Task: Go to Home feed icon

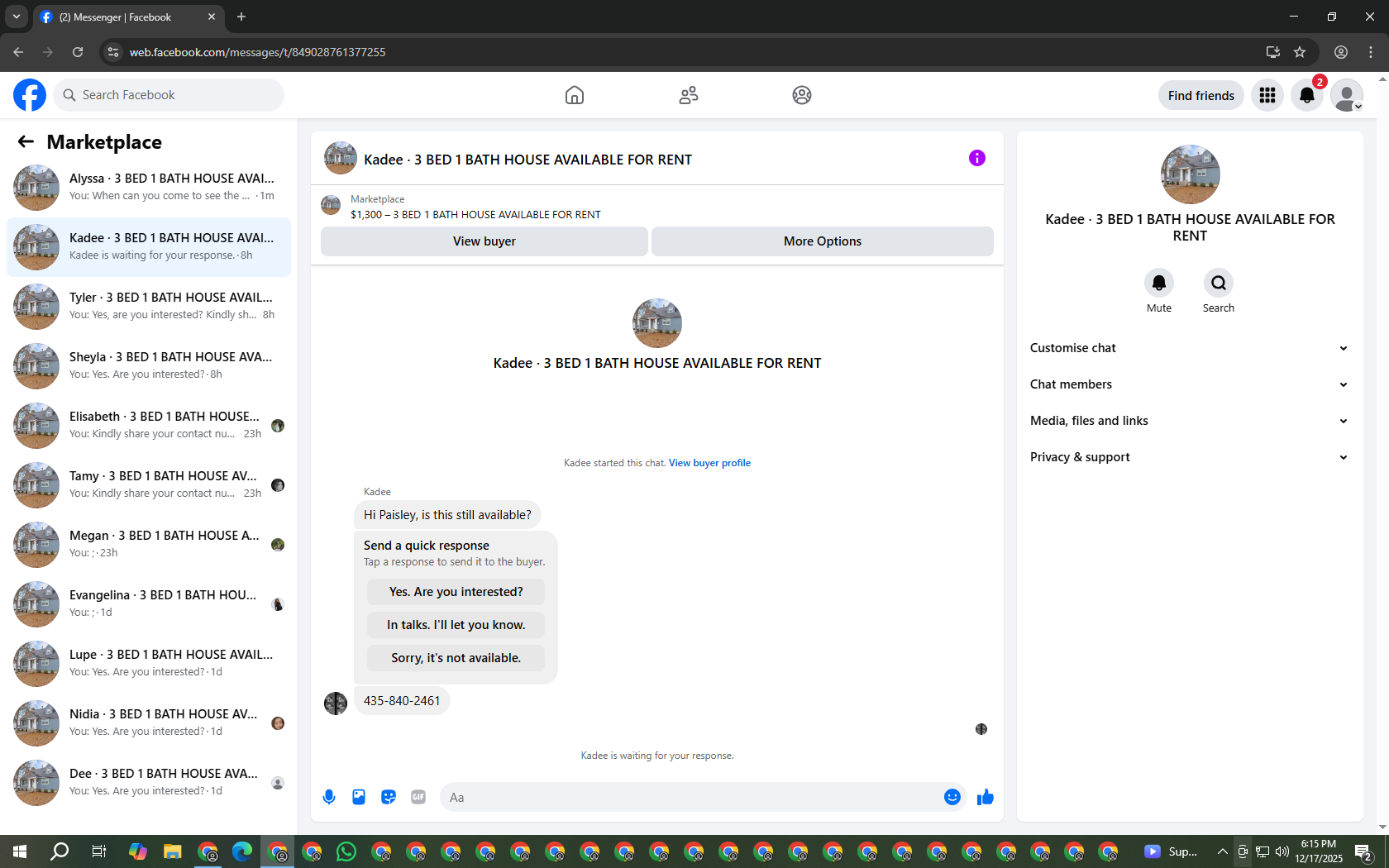Action: click(x=575, y=95)
